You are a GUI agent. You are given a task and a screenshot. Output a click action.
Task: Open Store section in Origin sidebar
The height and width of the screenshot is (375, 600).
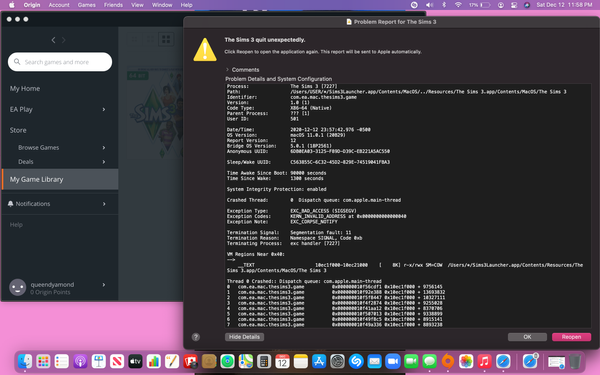point(18,130)
